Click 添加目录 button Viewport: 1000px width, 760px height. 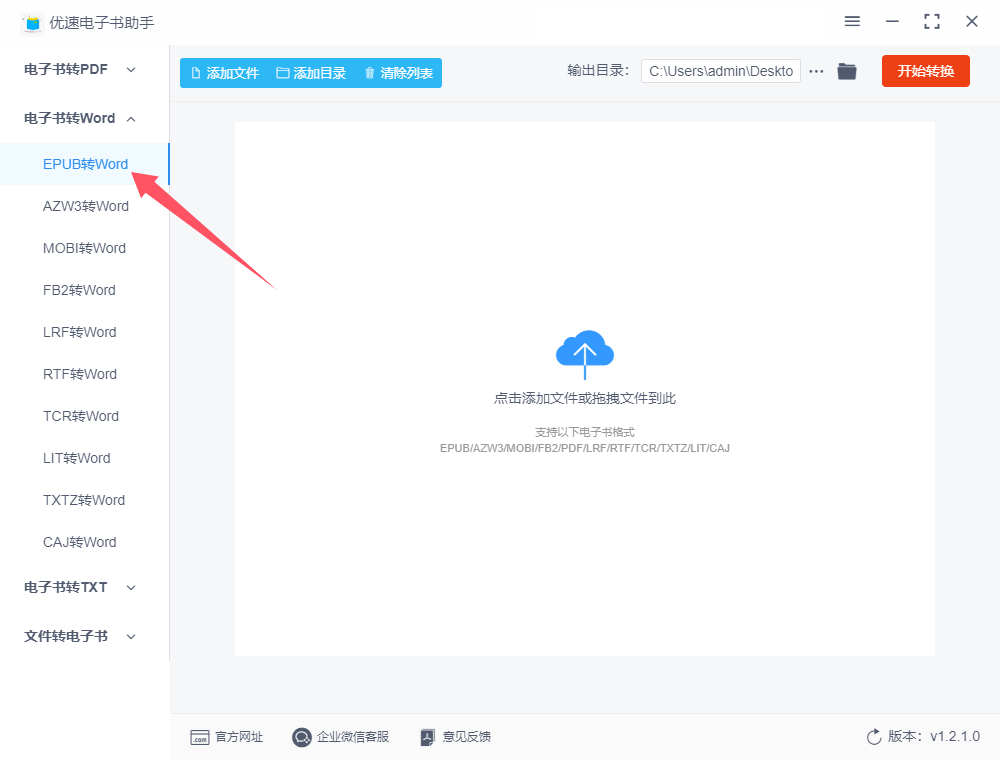[x=311, y=73]
